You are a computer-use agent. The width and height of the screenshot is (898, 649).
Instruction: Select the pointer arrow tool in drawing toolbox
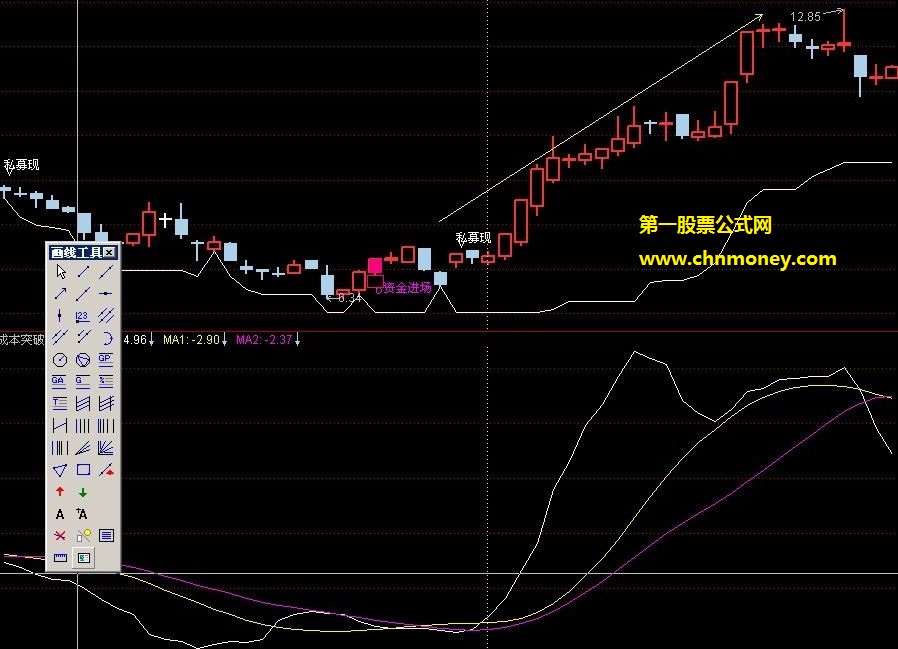[60, 272]
